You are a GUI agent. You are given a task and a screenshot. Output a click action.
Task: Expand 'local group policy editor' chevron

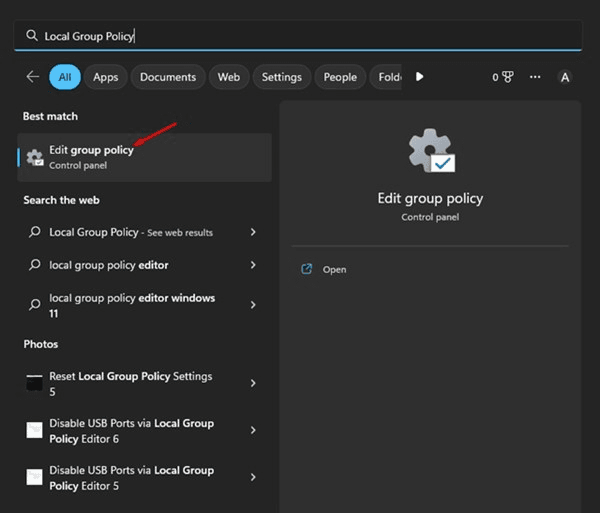(253, 265)
